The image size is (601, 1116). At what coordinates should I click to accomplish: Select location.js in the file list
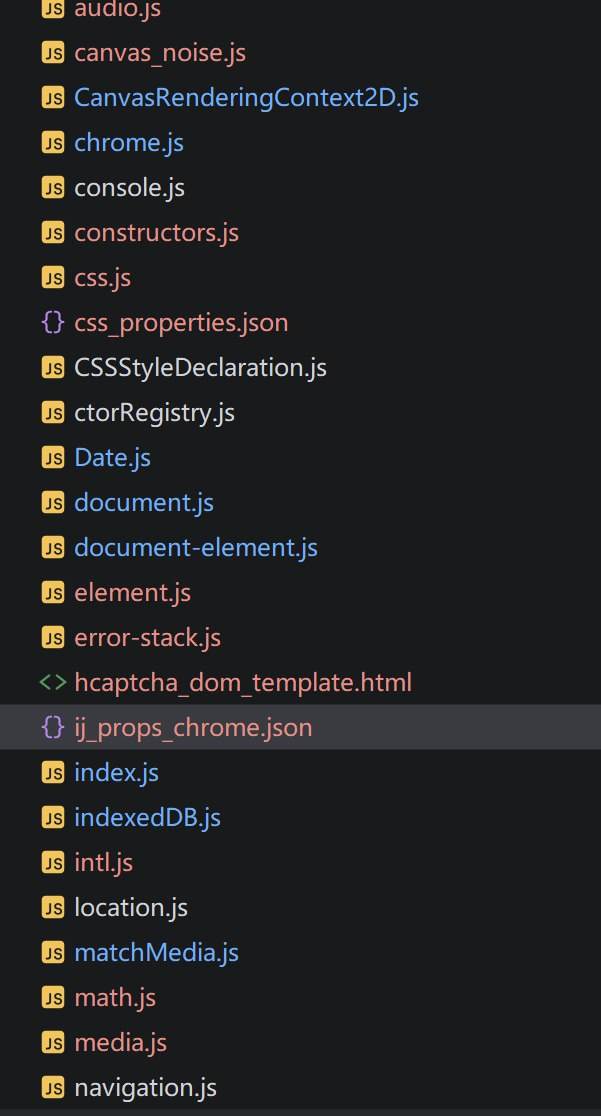coord(131,908)
